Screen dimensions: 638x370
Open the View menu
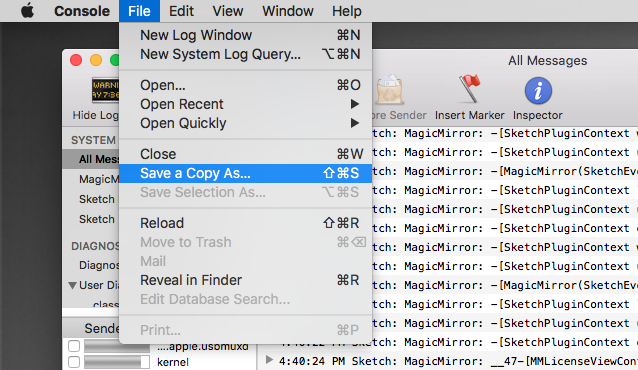coord(227,11)
